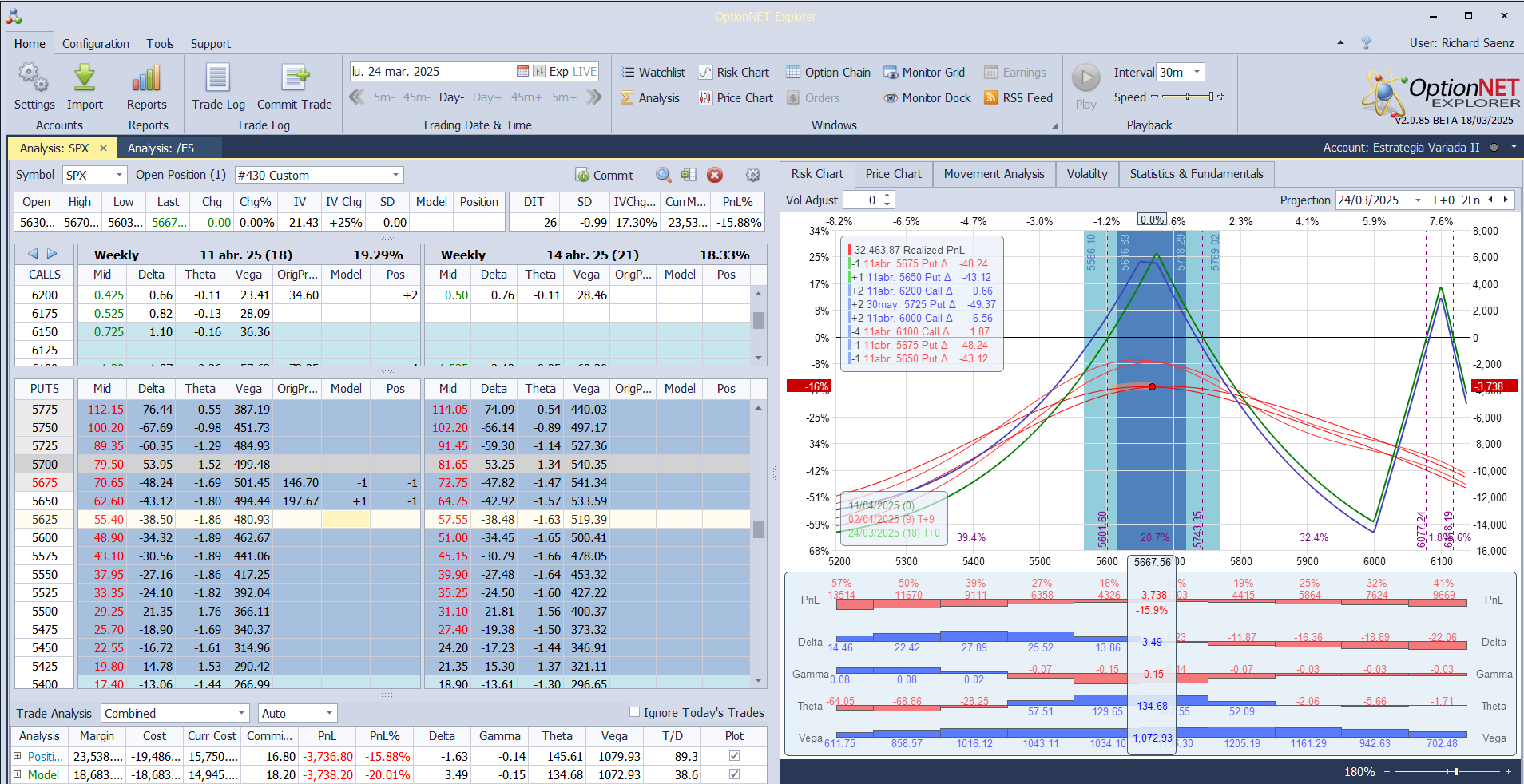Jump forward with the double right arrow

(x=593, y=97)
